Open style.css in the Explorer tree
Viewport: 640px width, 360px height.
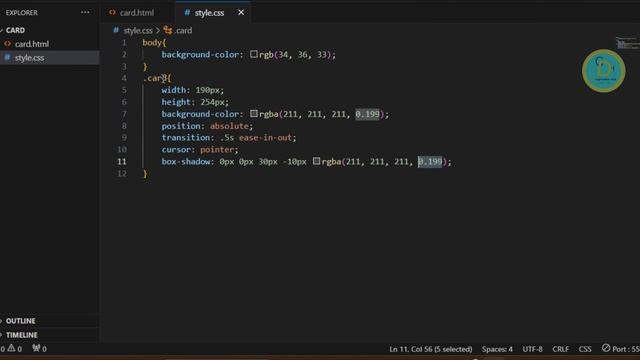coord(29,58)
